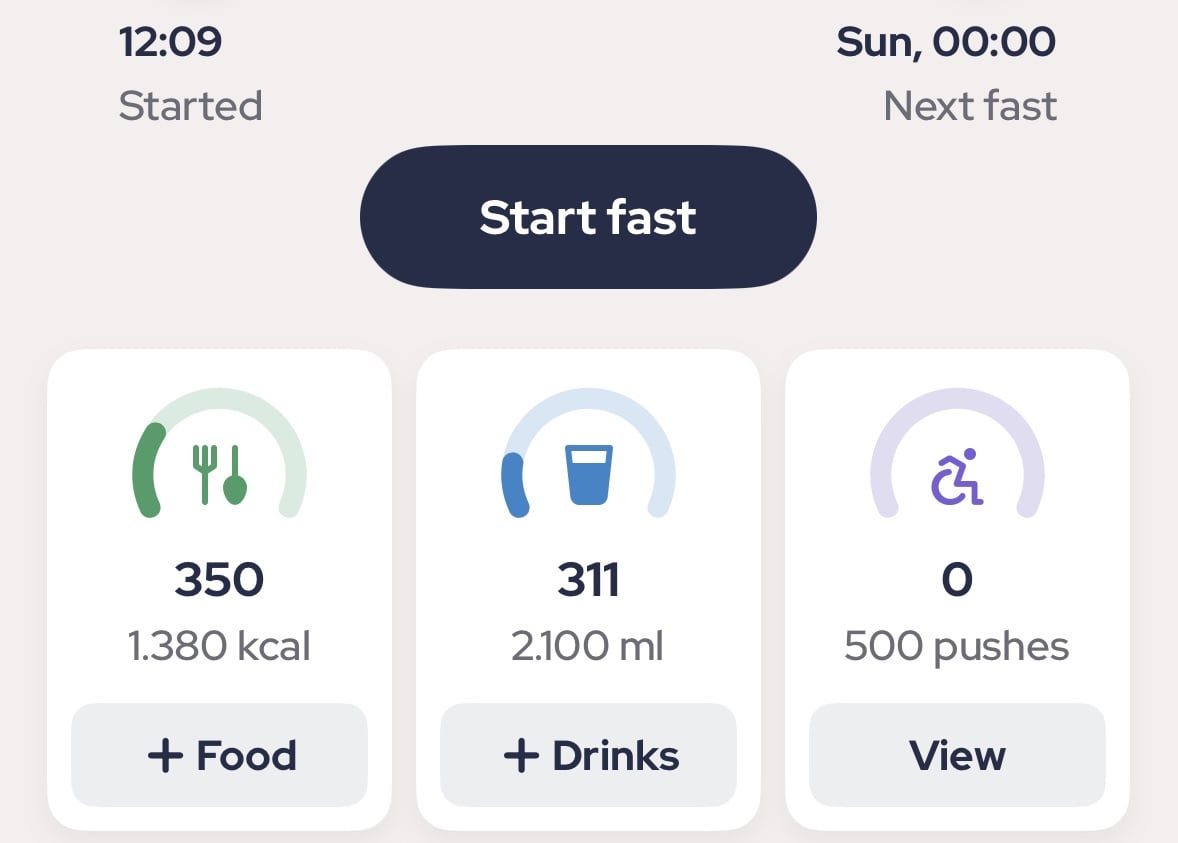This screenshot has width=1178, height=843.
Task: Tap the purple wheelchair activity icon
Action: click(956, 477)
